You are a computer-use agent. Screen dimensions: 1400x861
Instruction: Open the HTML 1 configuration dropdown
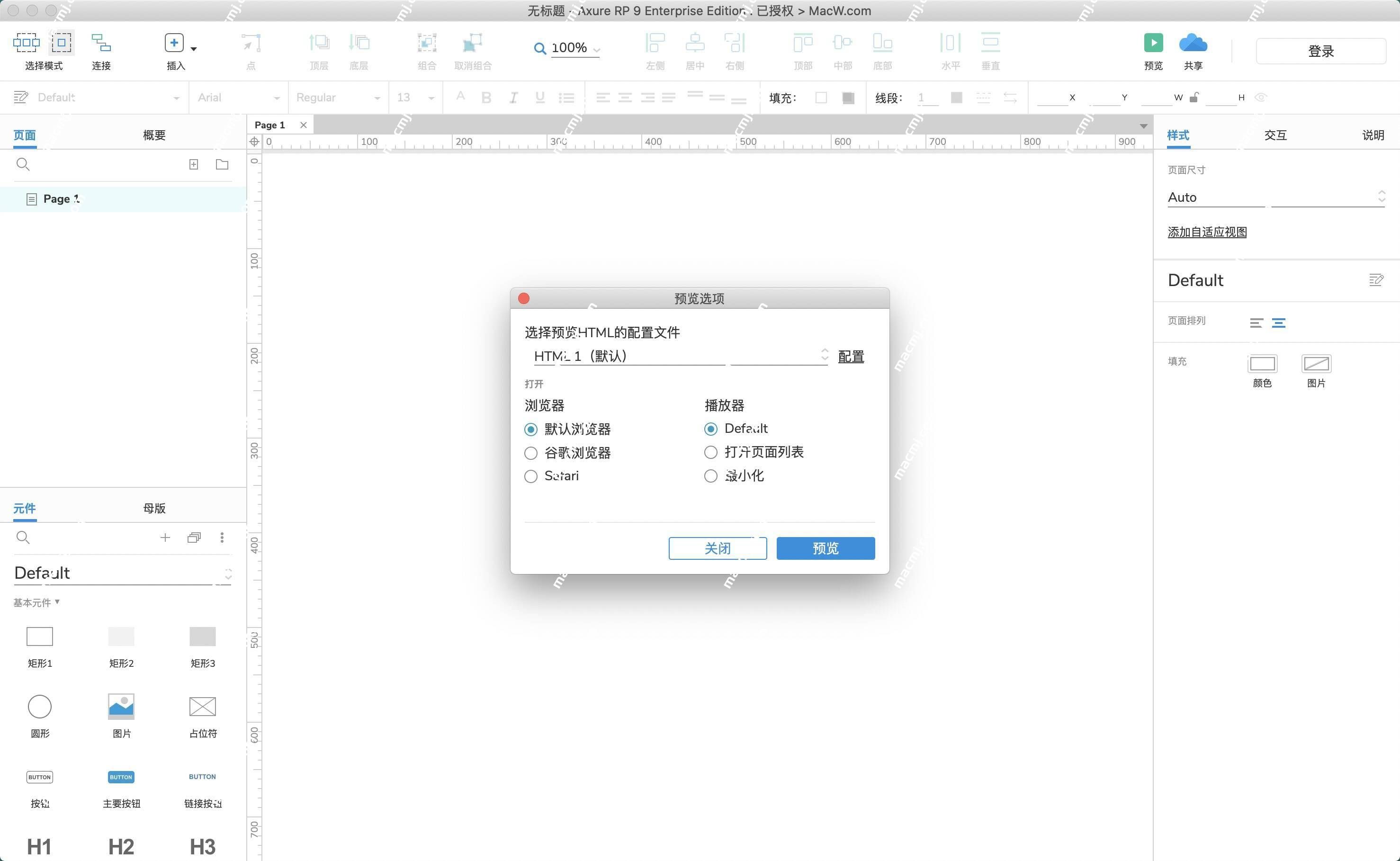(x=681, y=356)
